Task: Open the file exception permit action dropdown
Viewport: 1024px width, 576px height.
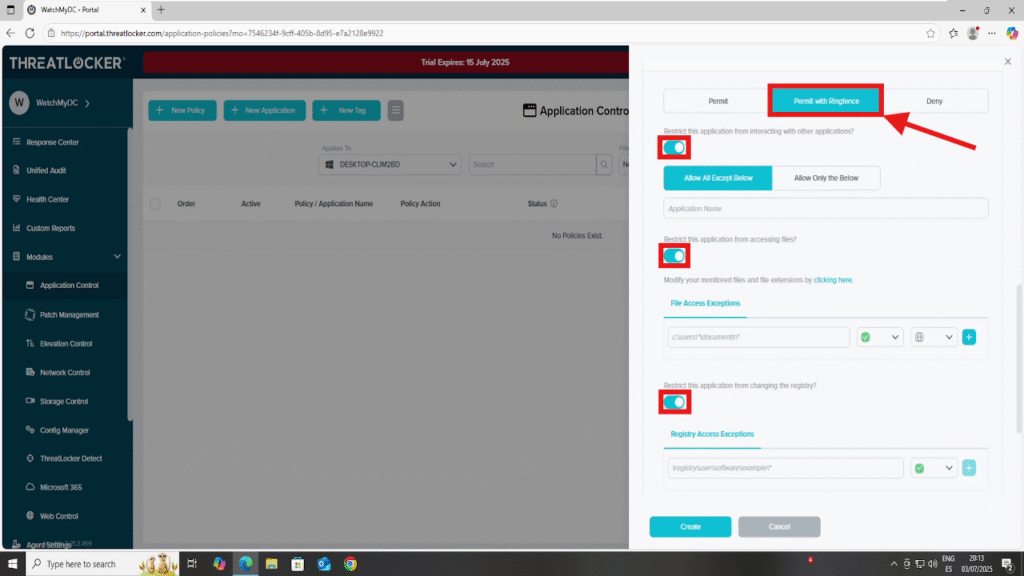Action: click(880, 337)
